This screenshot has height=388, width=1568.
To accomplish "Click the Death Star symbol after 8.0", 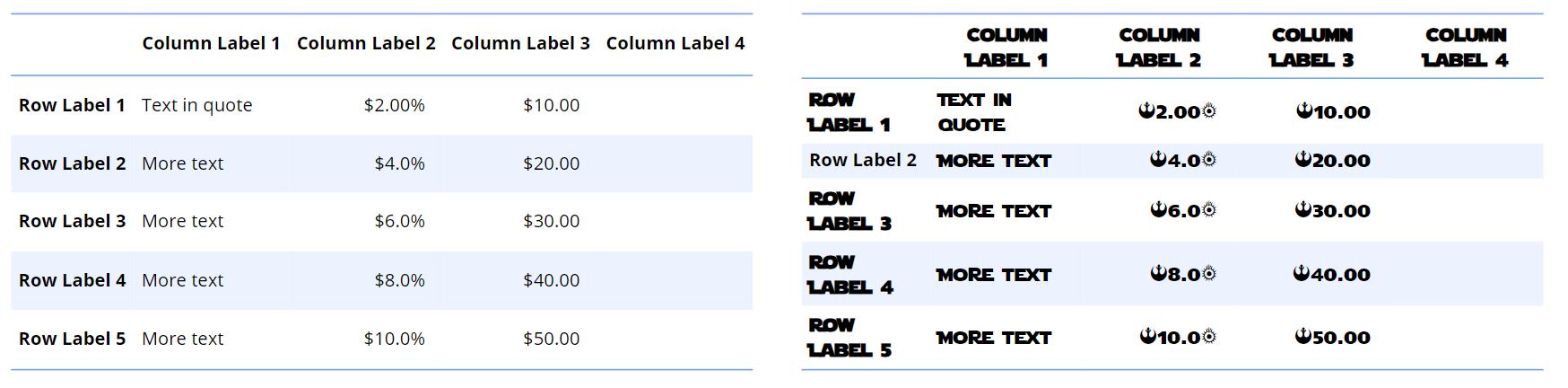I will pyautogui.click(x=1209, y=273).
